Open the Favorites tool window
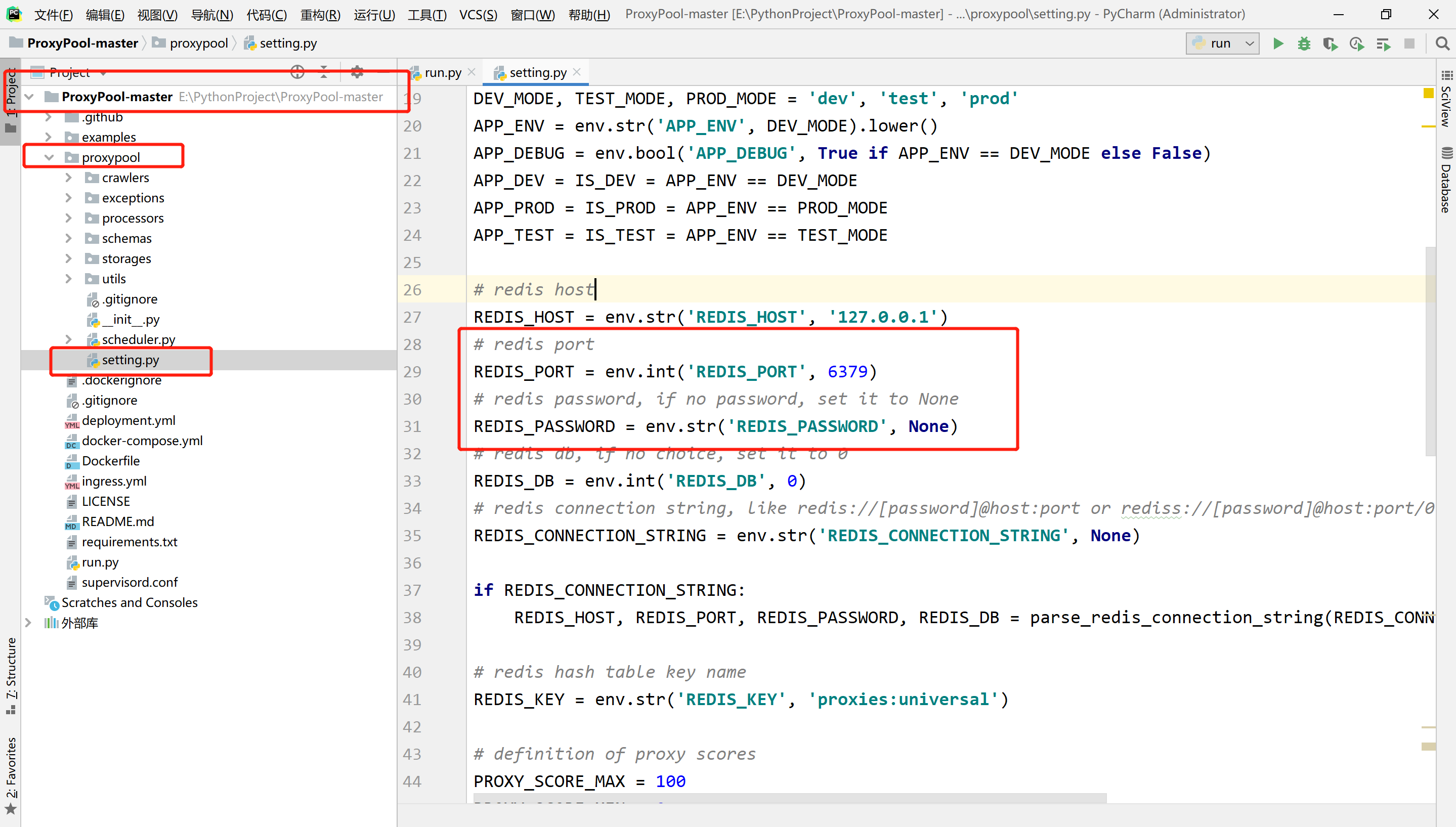1456x827 pixels. pos(11,775)
